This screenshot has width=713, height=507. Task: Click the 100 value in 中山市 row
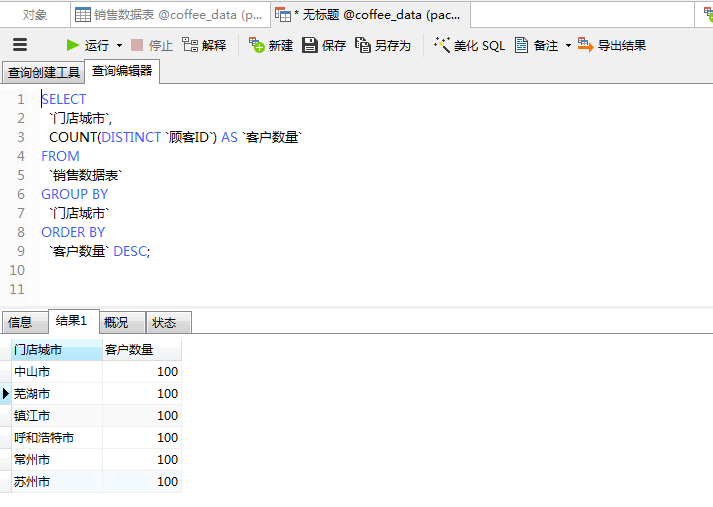(167, 371)
